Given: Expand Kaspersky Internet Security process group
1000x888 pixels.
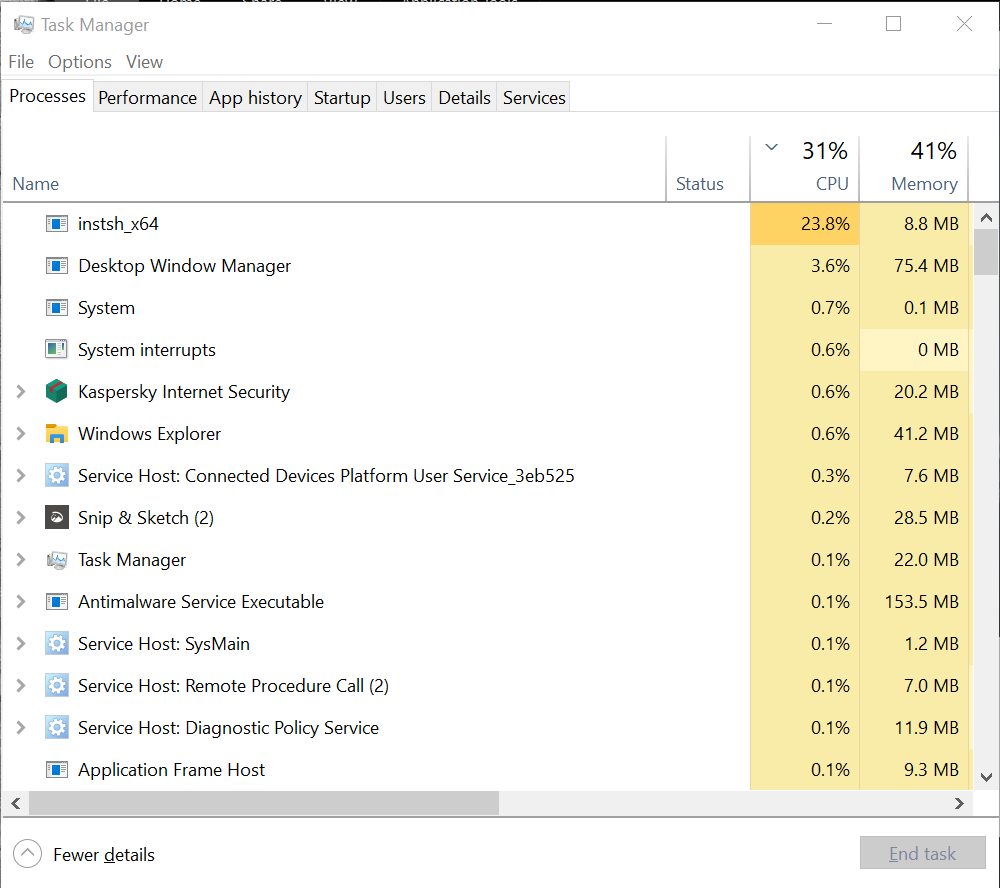Looking at the screenshot, I should pyautogui.click(x=21, y=392).
